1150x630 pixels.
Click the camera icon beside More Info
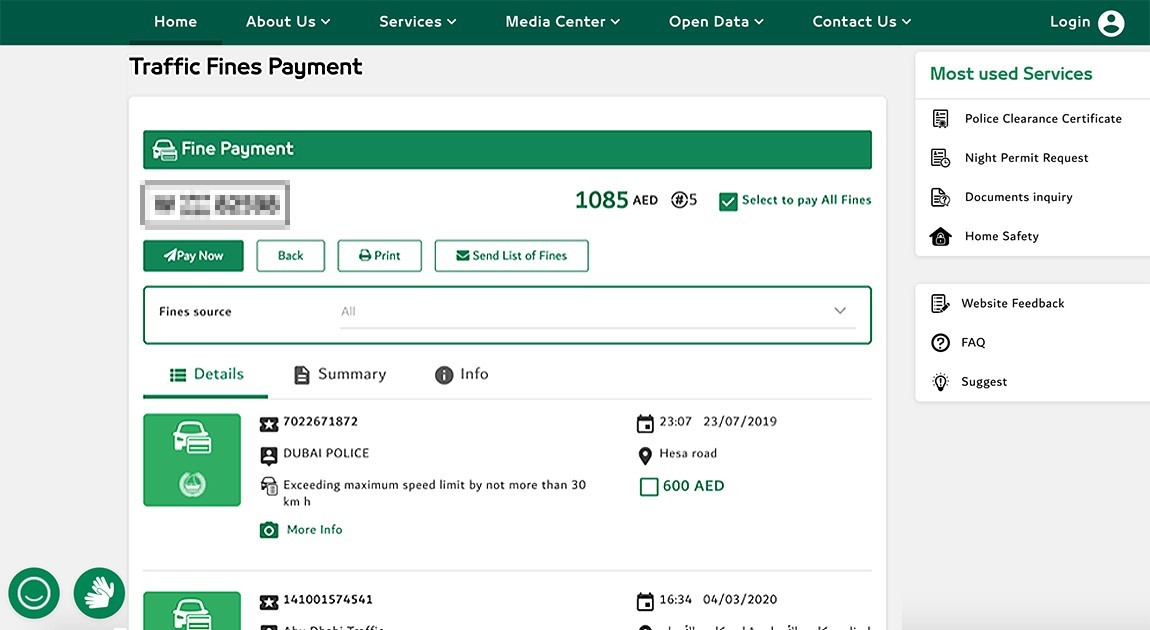[x=269, y=530]
